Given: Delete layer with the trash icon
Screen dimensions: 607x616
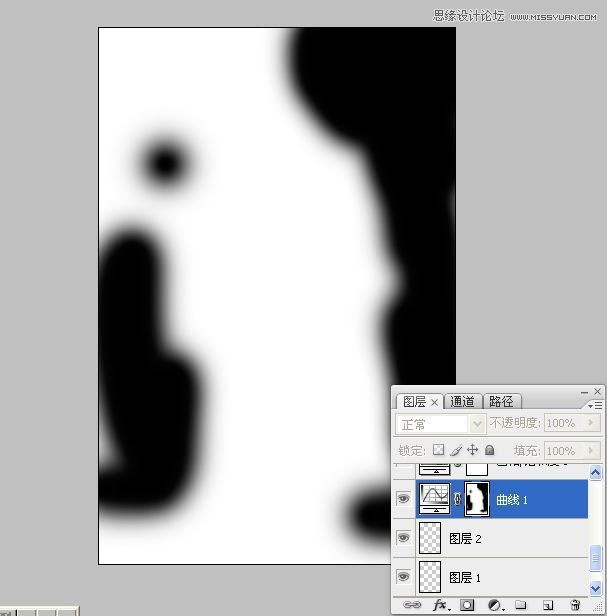Looking at the screenshot, I should point(575,605).
